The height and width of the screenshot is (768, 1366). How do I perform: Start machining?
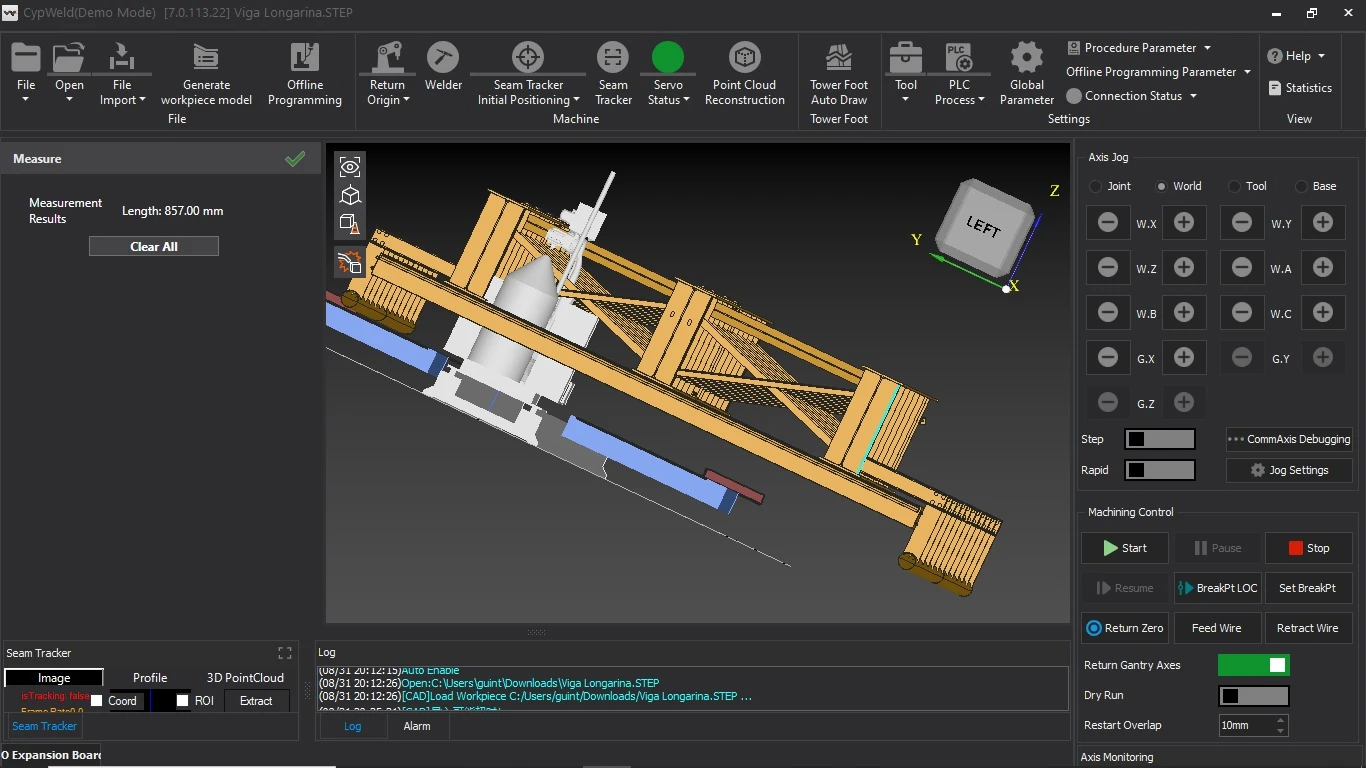(x=1125, y=548)
